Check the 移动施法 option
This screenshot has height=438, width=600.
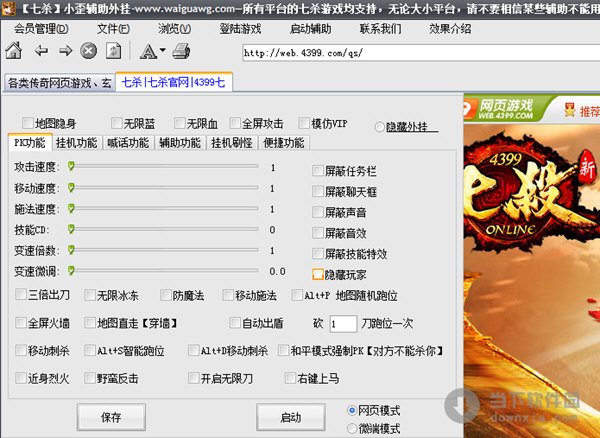(228, 295)
